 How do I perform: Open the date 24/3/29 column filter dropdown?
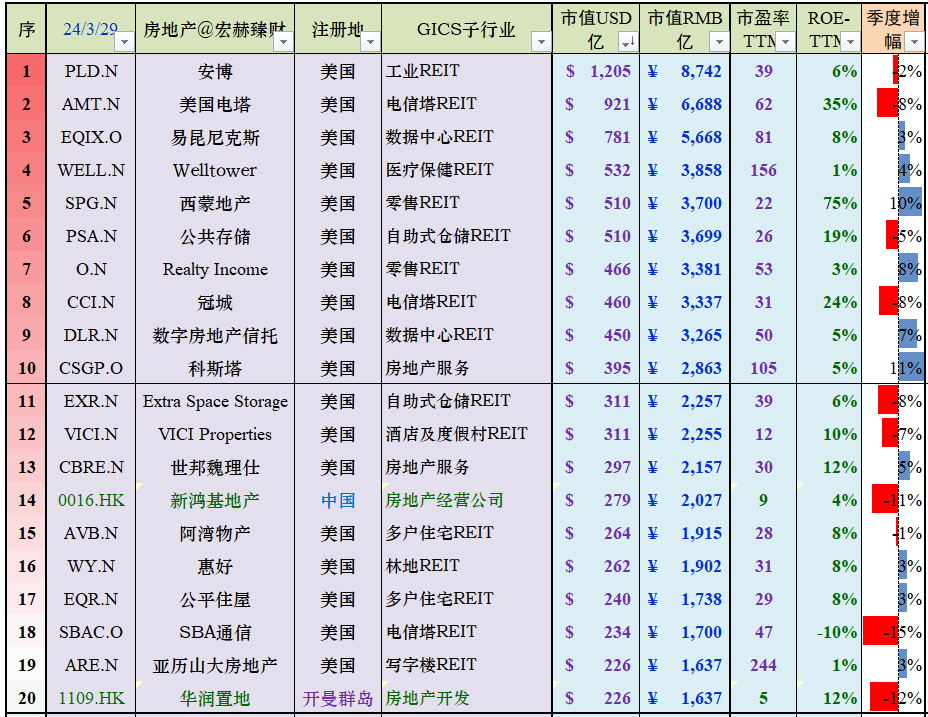[x=125, y=43]
